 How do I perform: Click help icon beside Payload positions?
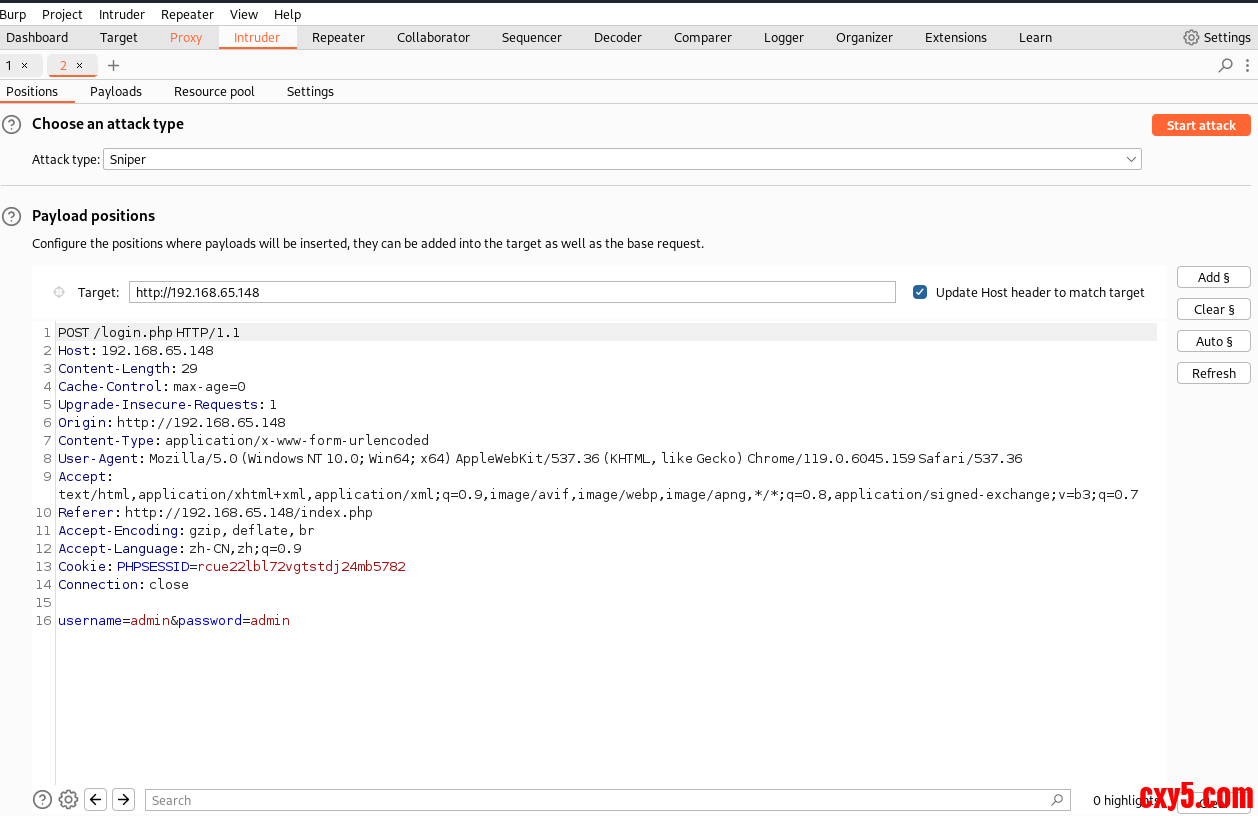(x=11, y=216)
